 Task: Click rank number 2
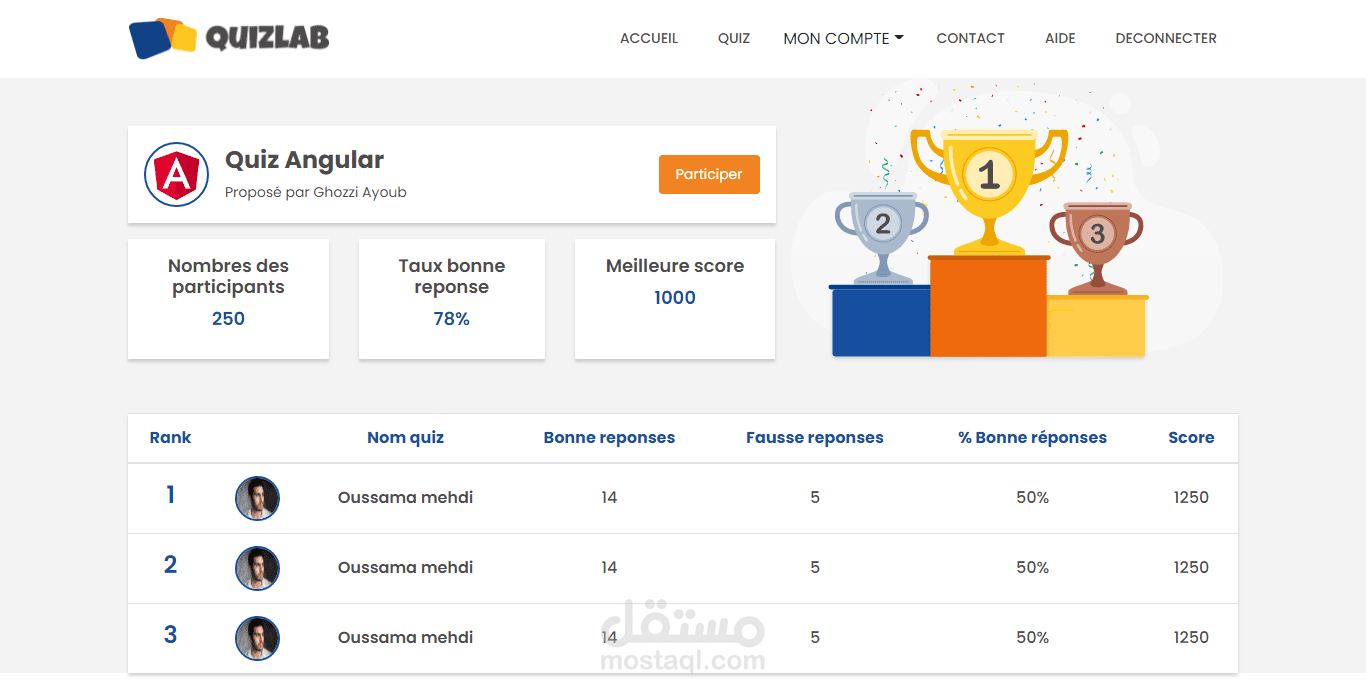[x=170, y=565]
